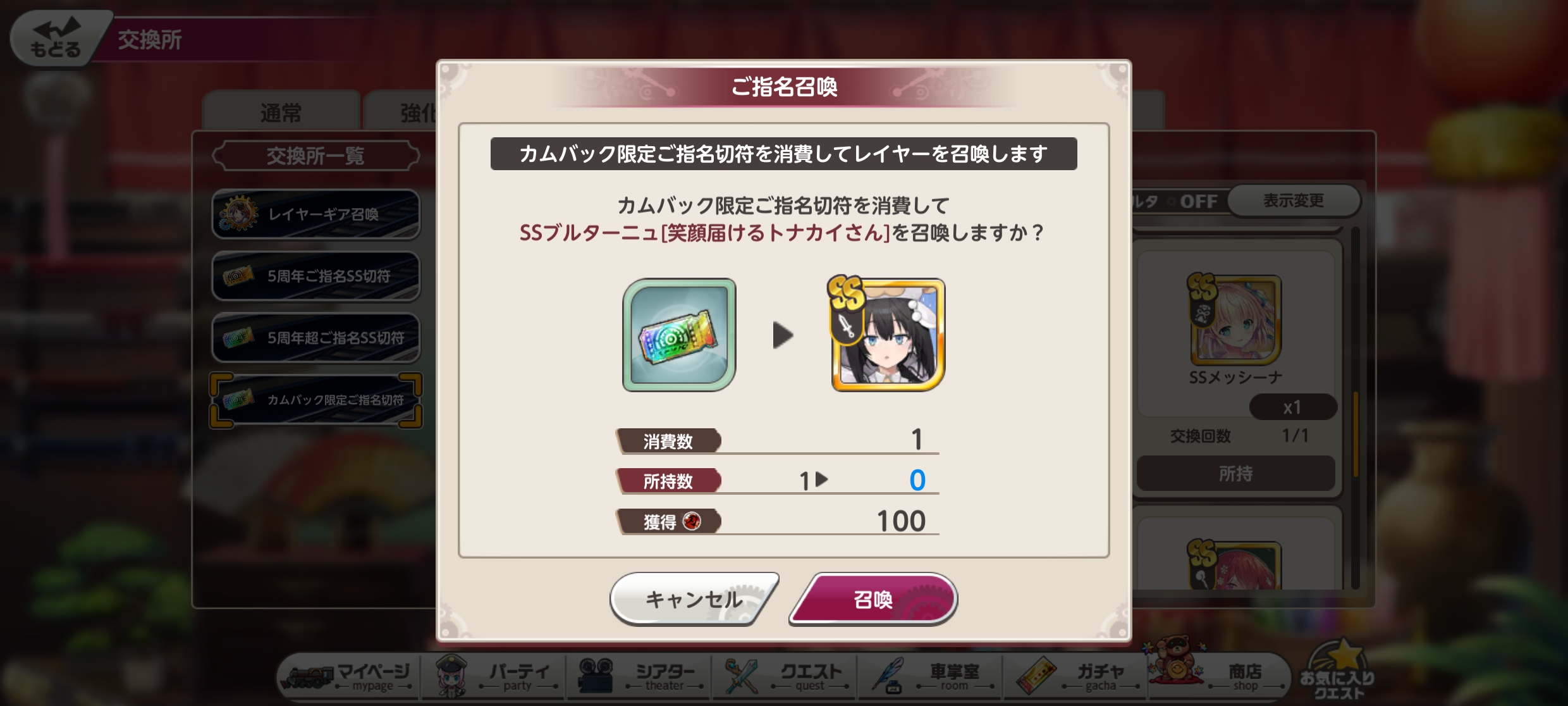Image resolution: width=1568 pixels, height=706 pixels.
Task: Click the 召喚 confirm button
Action: 874,599
